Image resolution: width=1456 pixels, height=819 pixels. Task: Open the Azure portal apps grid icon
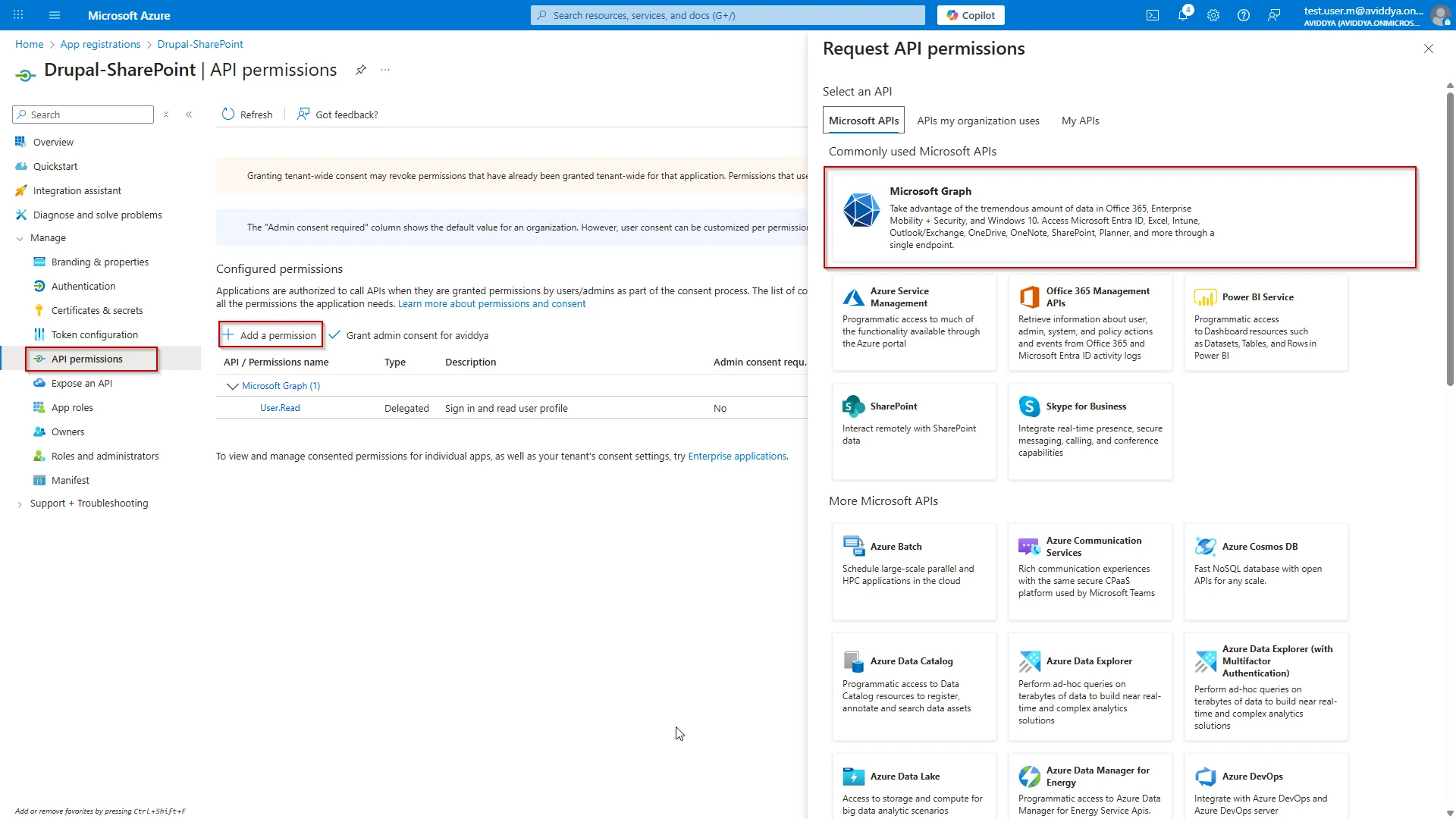18,15
